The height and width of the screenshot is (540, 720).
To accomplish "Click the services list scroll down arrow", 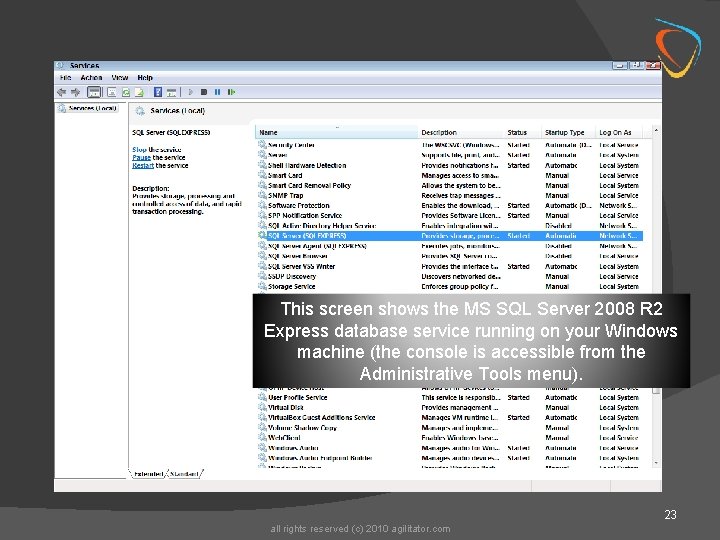I will [x=656, y=463].
